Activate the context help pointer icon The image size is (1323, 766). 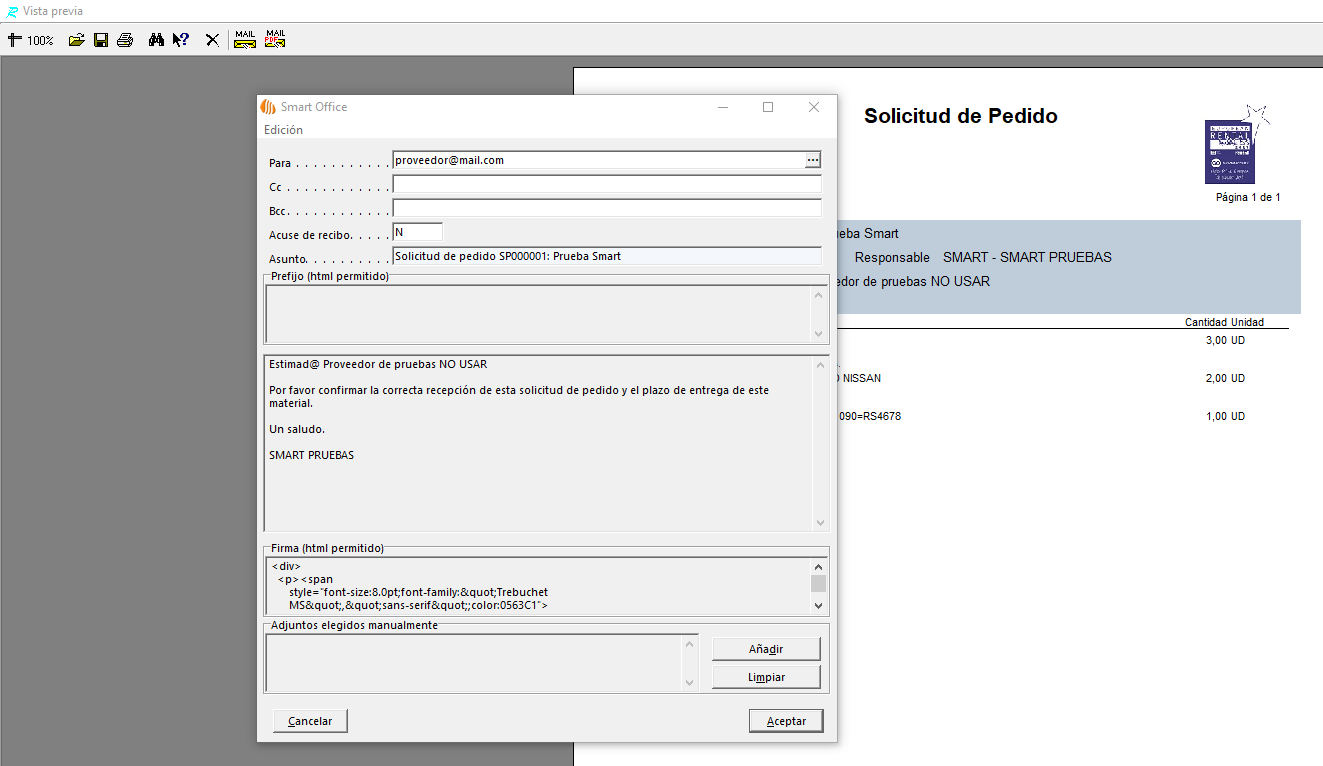(x=181, y=40)
